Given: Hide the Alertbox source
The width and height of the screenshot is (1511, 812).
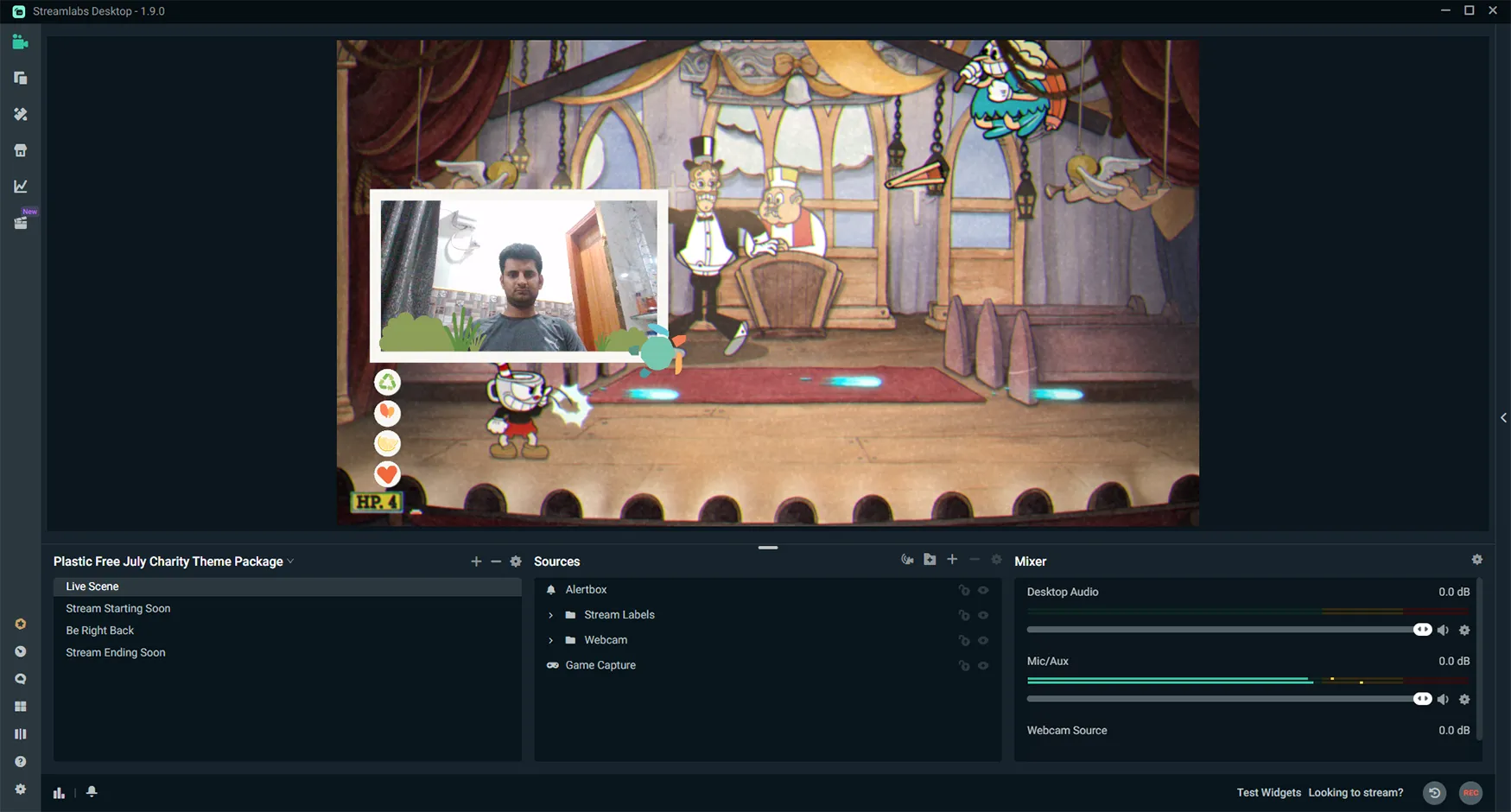Looking at the screenshot, I should click(982, 589).
